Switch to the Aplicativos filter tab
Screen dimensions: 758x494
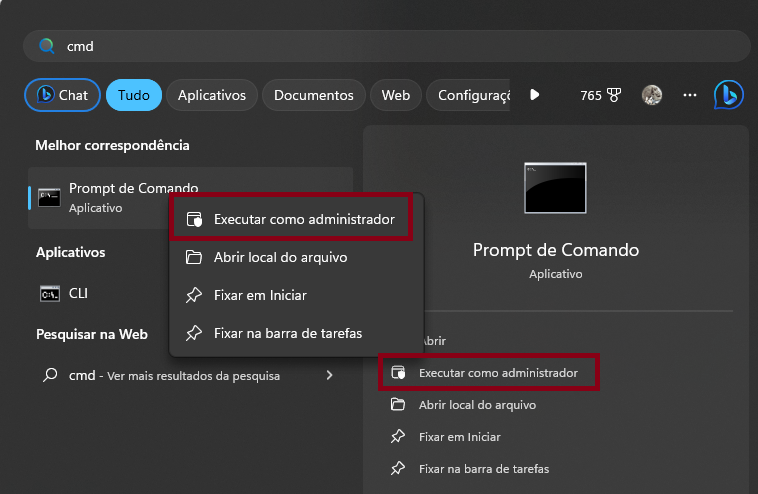coord(212,95)
